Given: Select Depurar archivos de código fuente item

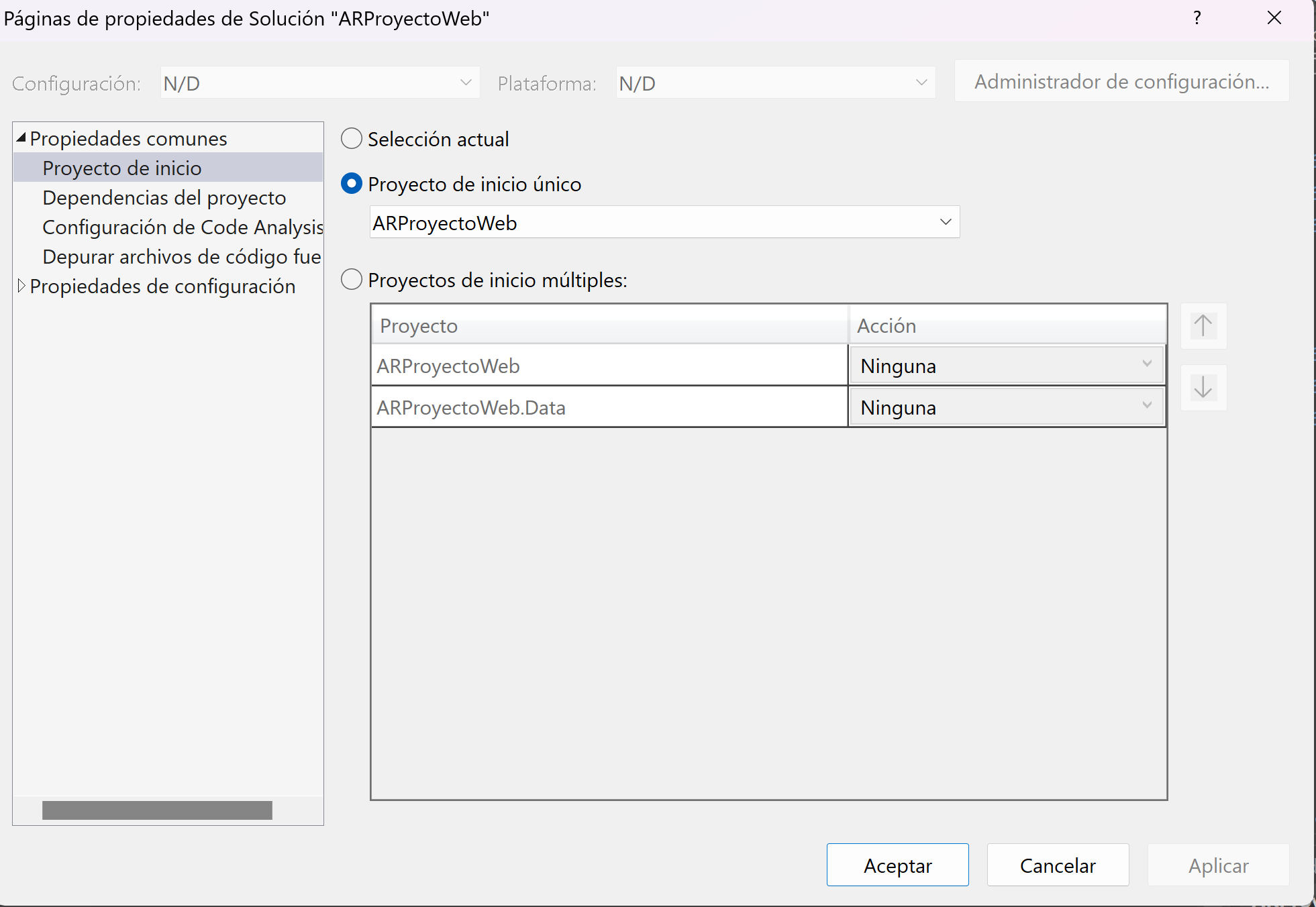Looking at the screenshot, I should click(181, 257).
